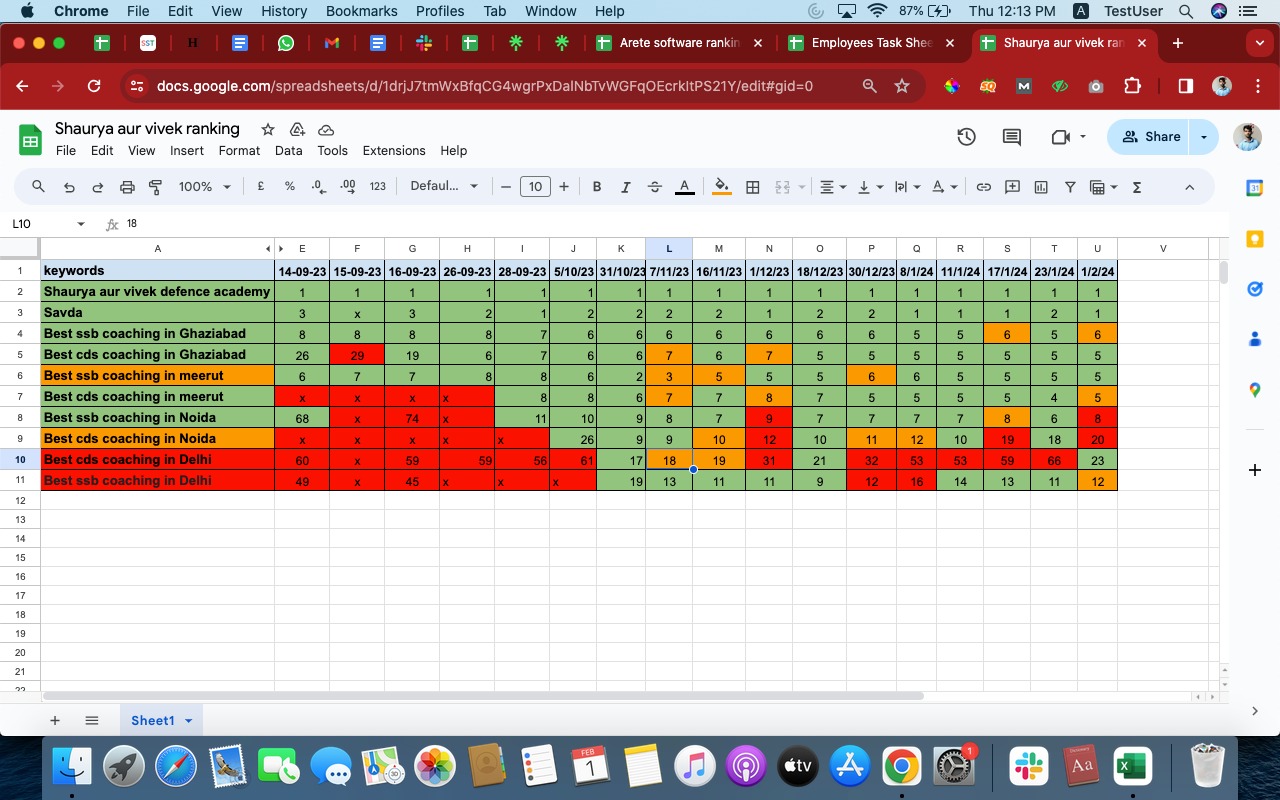Open the Functions sigma icon
The width and height of the screenshot is (1280, 800).
pos(1137,187)
